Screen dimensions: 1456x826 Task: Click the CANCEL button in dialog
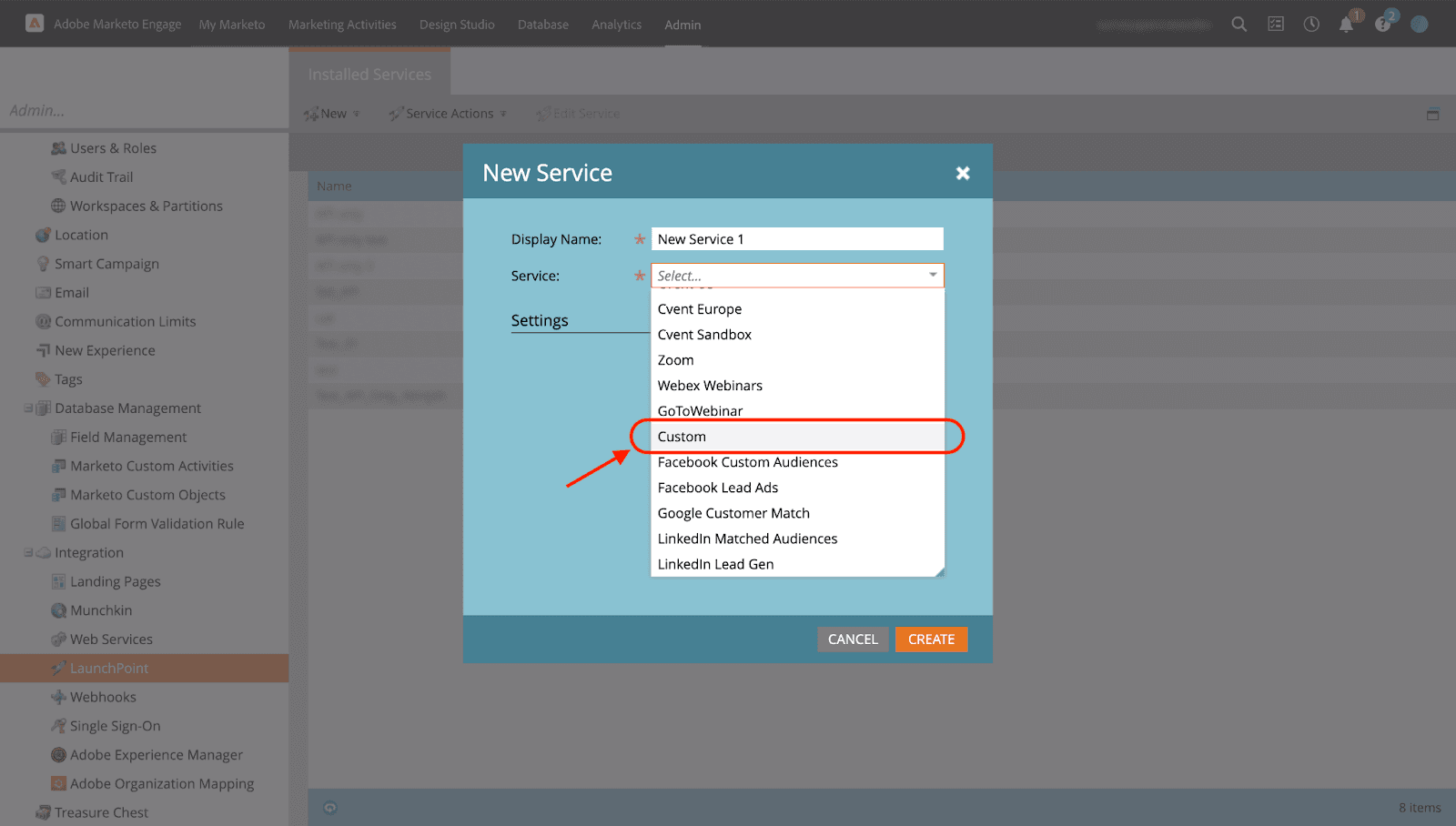click(853, 640)
